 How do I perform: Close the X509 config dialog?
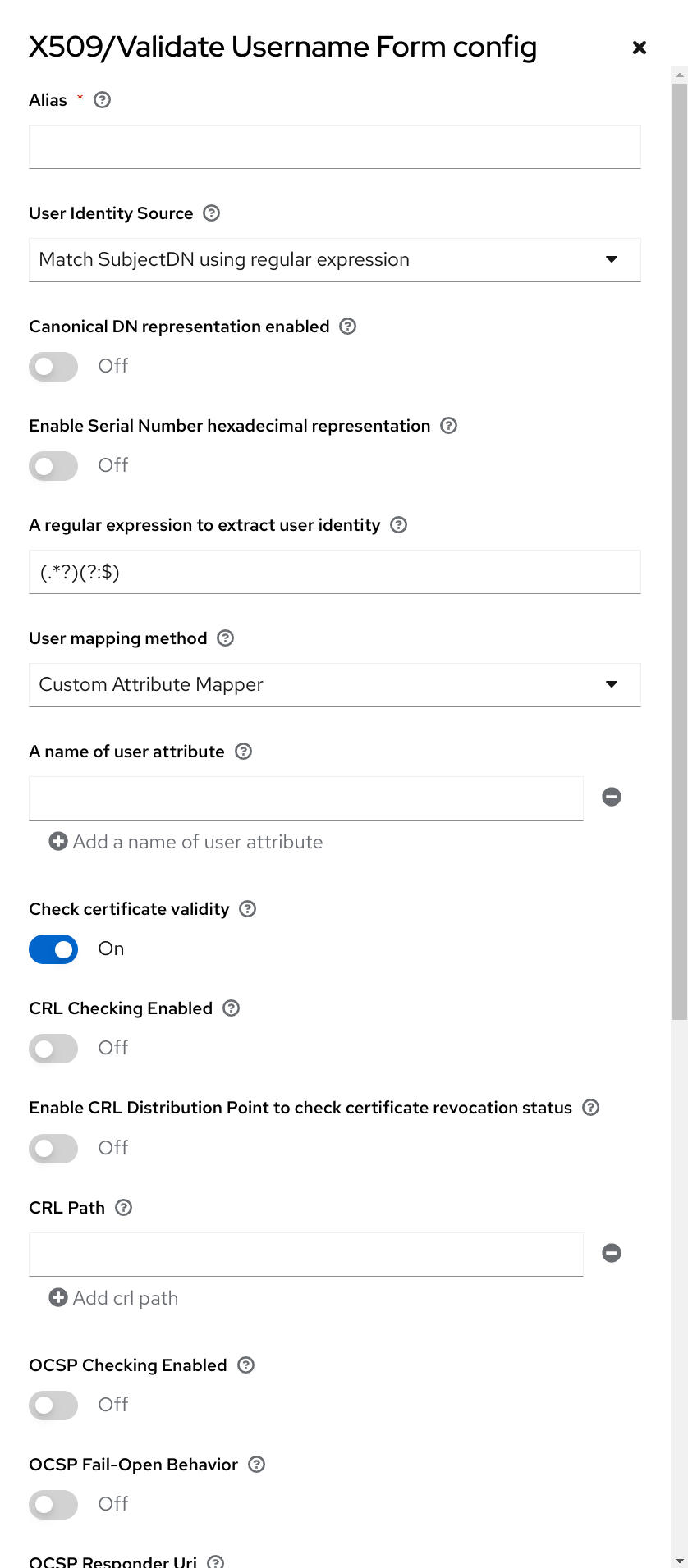[640, 48]
